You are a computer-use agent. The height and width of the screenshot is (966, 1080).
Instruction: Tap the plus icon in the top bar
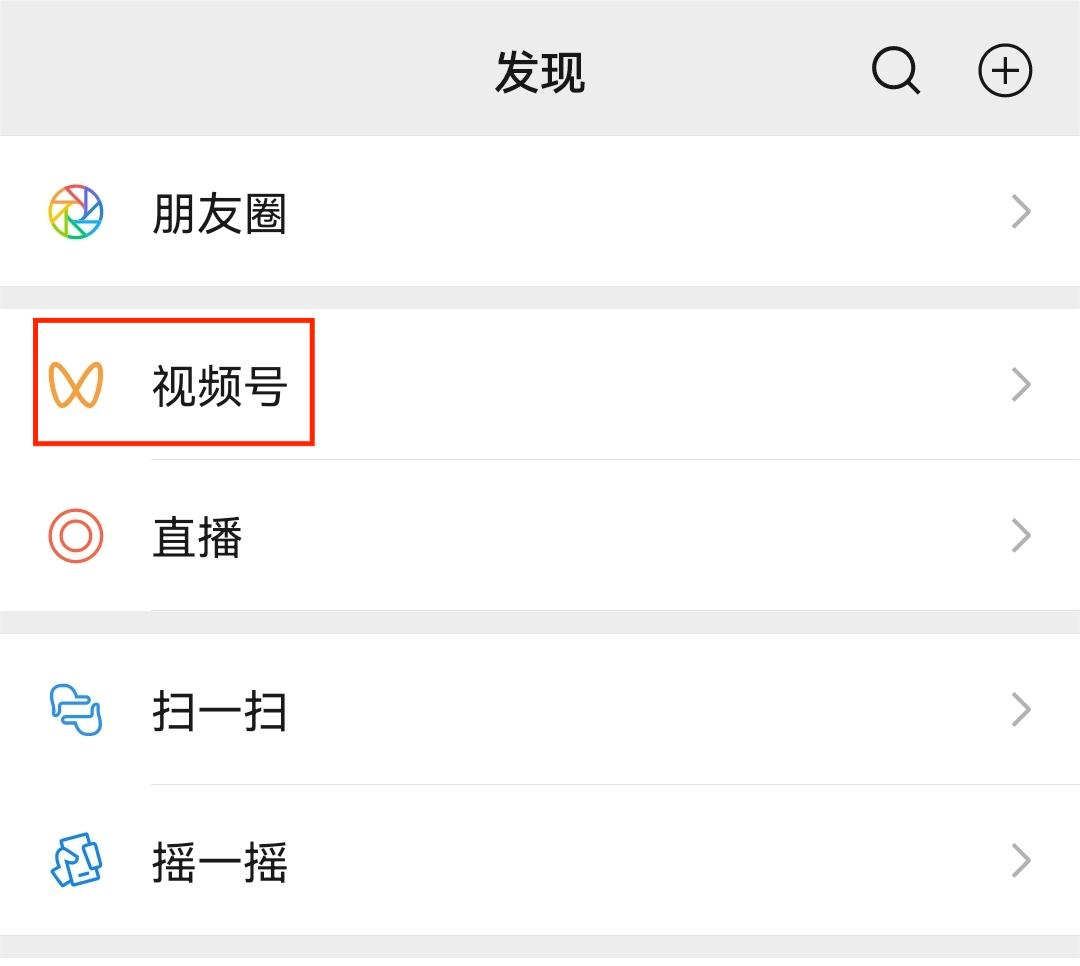coord(1005,70)
